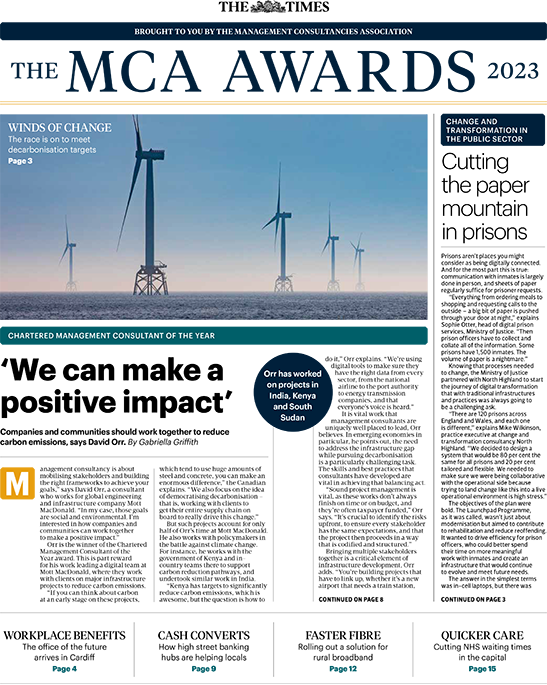Click paragraph starting 'Knowing that processes needed'
547x685 pixels.
coord(492,386)
